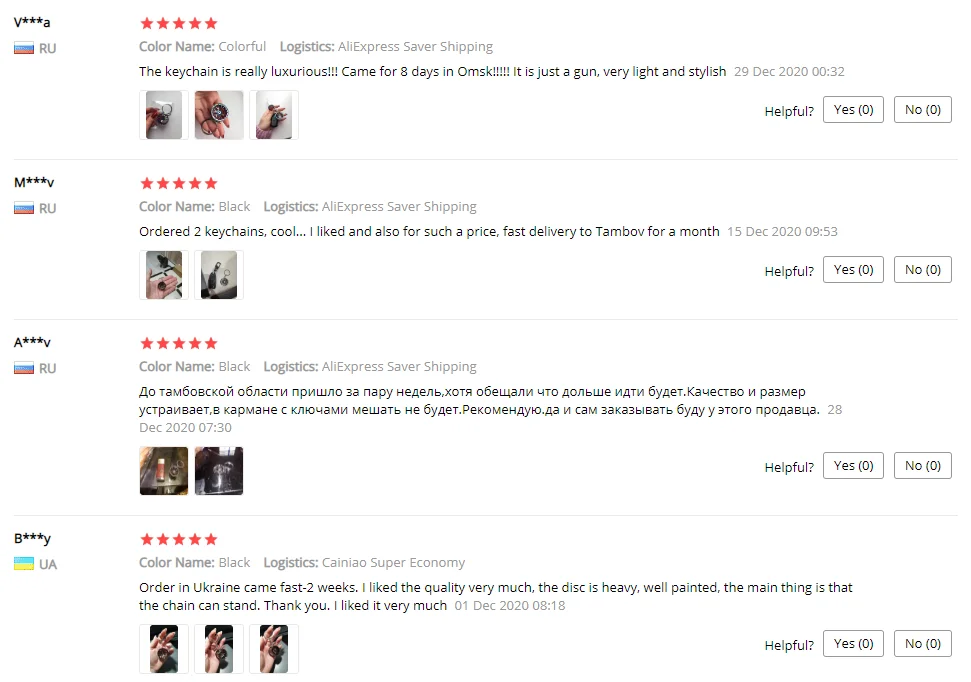The width and height of the screenshot is (971, 682).
Task: Vote Yes on the Omsk keychain review
Action: point(853,110)
